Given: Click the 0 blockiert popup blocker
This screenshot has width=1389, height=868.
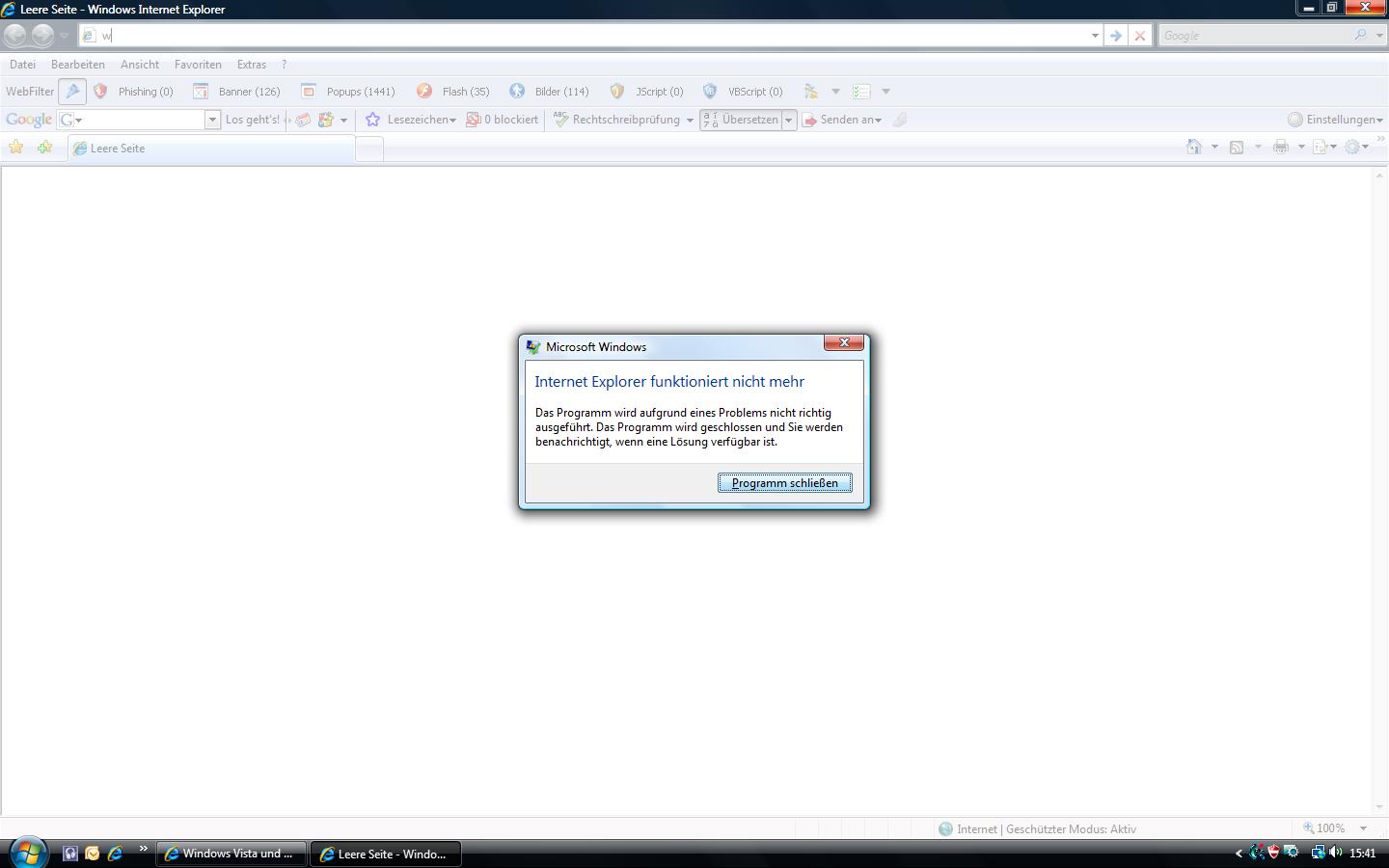Looking at the screenshot, I should (x=502, y=120).
